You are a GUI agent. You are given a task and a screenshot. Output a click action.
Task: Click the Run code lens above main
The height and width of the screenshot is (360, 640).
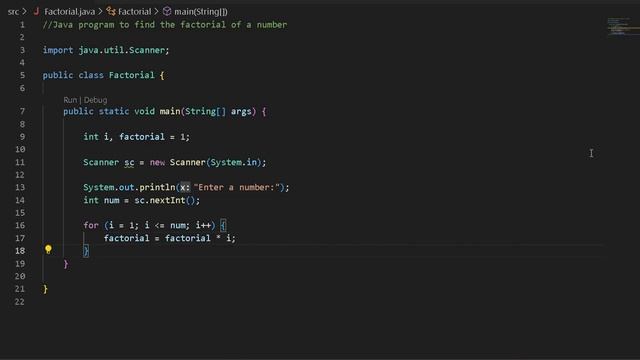tap(70, 100)
